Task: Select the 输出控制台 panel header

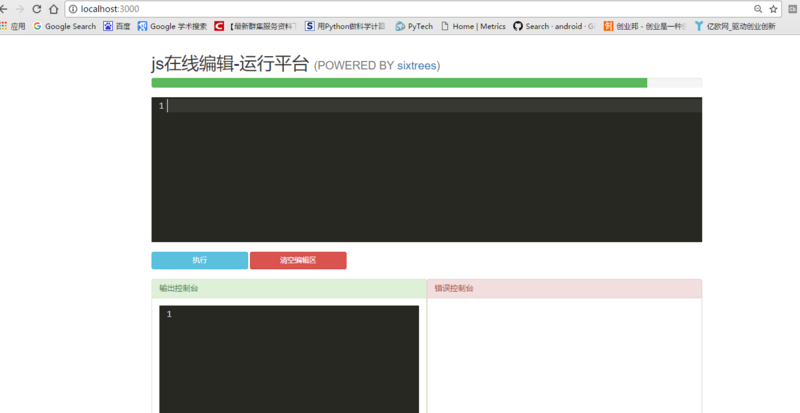Action: tap(289, 288)
